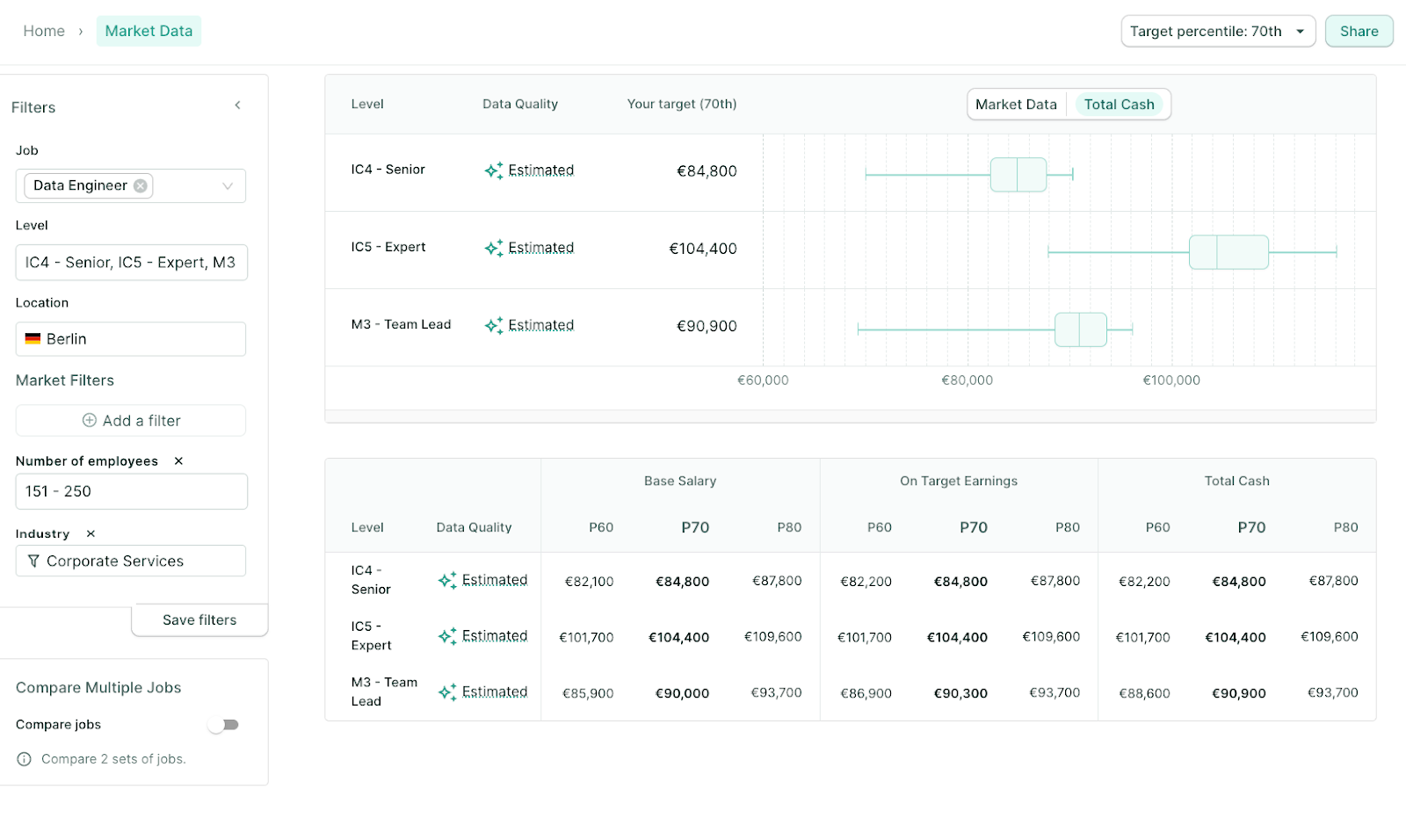Image resolution: width=1406 pixels, height=840 pixels.
Task: Select the Total Cash tab
Action: pos(1120,104)
